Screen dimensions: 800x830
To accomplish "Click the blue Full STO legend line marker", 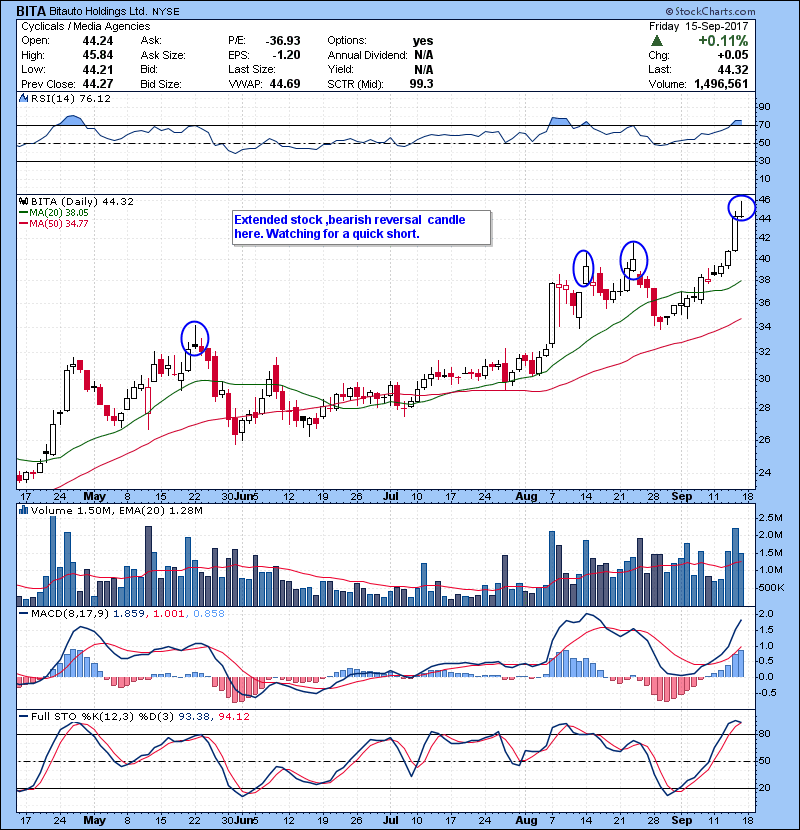I will pyautogui.click(x=24, y=716).
